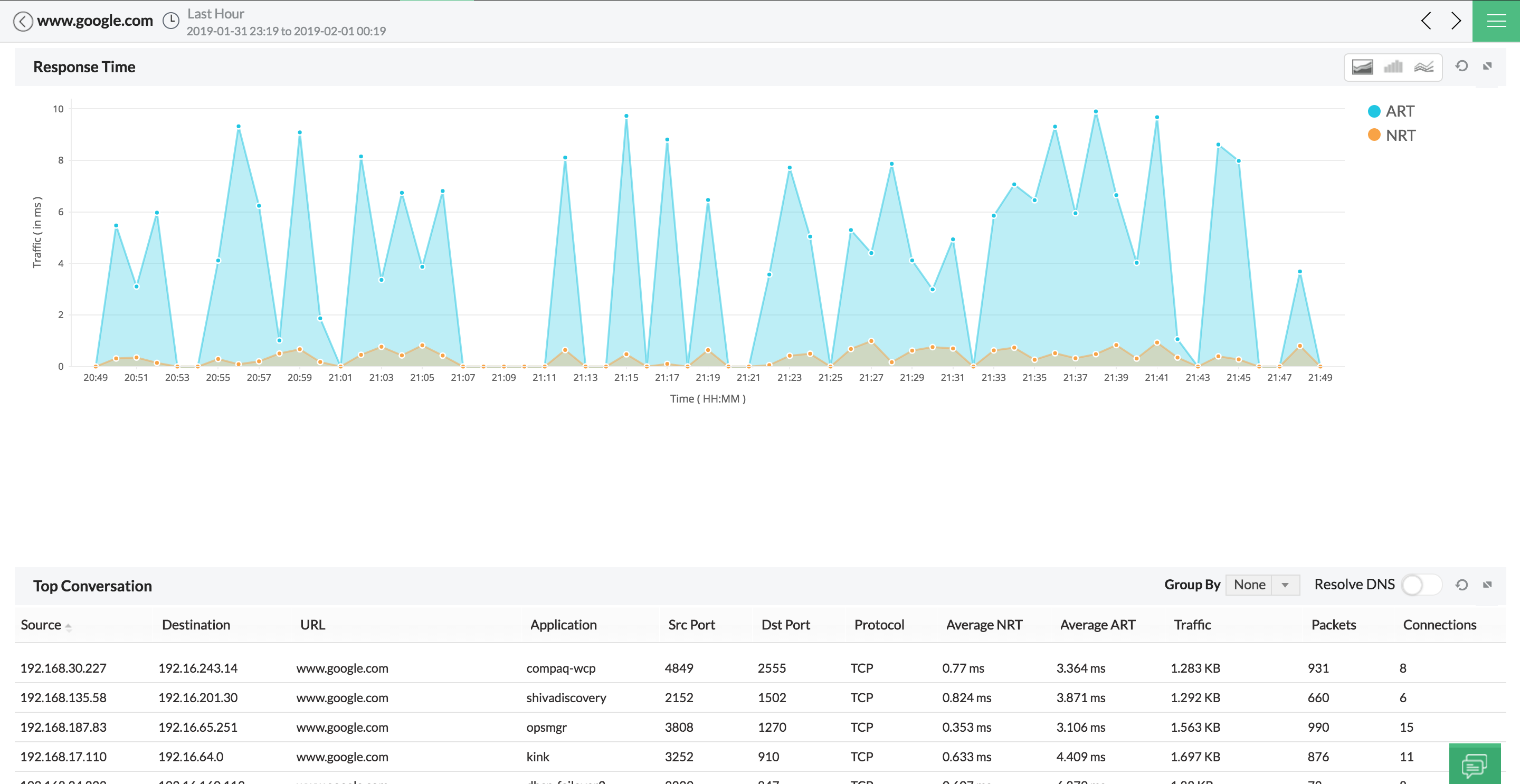This screenshot has width=1520, height=784.
Task: Open the time range clock icon
Action: 170,21
